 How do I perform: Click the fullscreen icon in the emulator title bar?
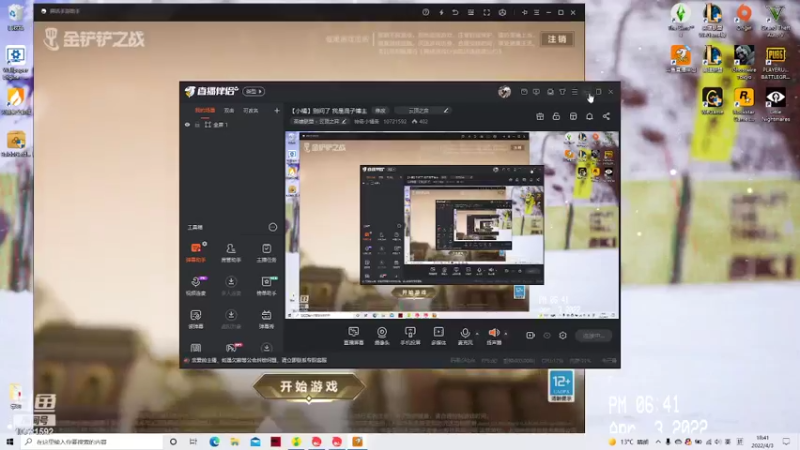tap(486, 12)
